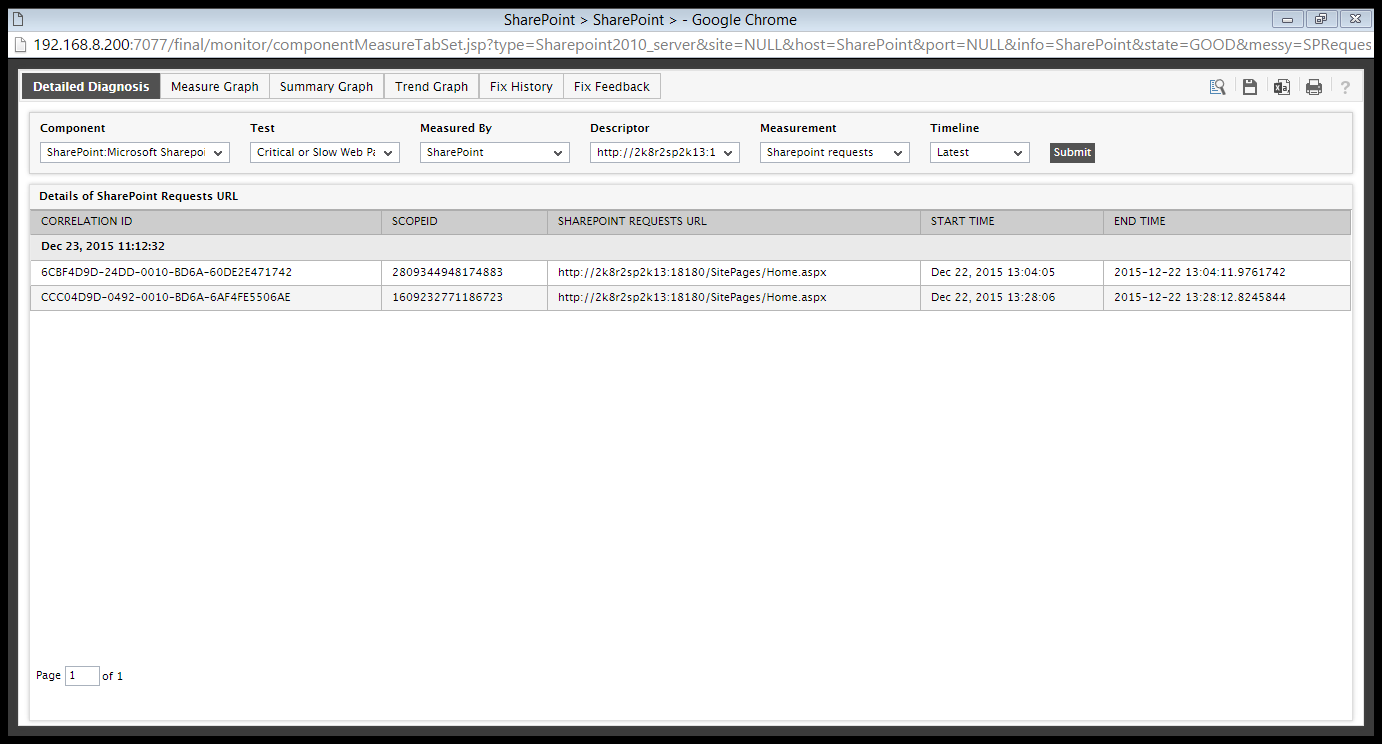Switch to the Summary Graph tab
This screenshot has height=744, width=1382.
pos(327,87)
